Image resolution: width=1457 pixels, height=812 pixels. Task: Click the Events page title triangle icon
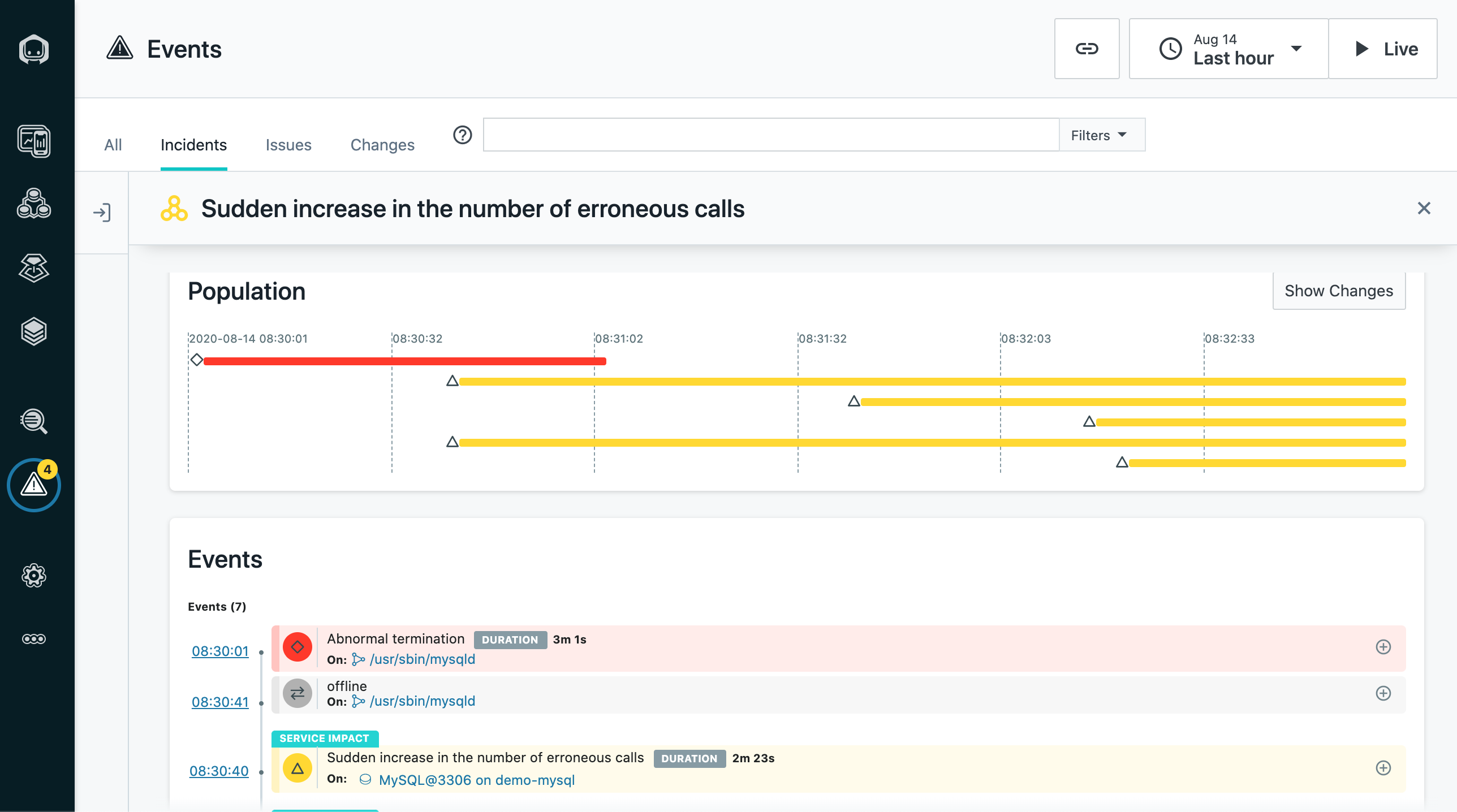120,49
